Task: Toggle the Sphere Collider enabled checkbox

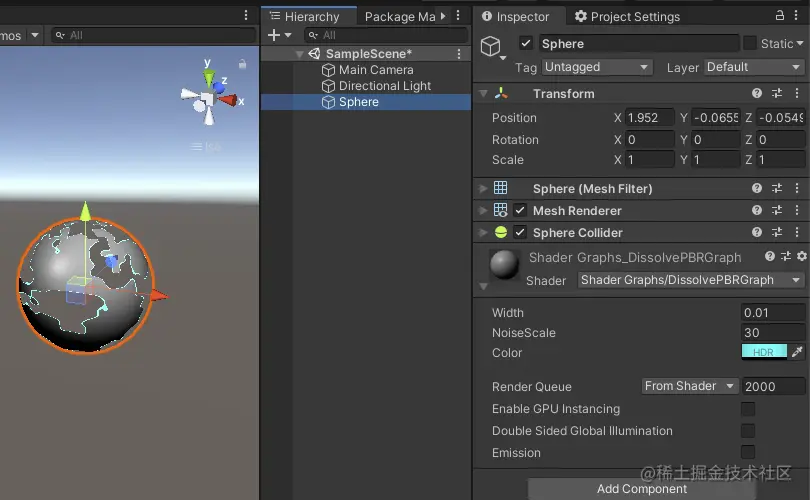Action: pyautogui.click(x=520, y=232)
